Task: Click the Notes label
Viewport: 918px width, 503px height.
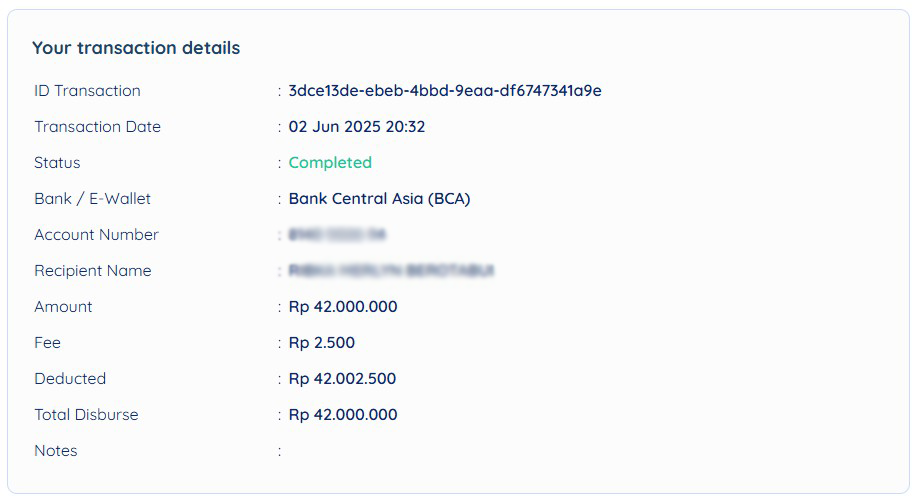Action: (56, 451)
